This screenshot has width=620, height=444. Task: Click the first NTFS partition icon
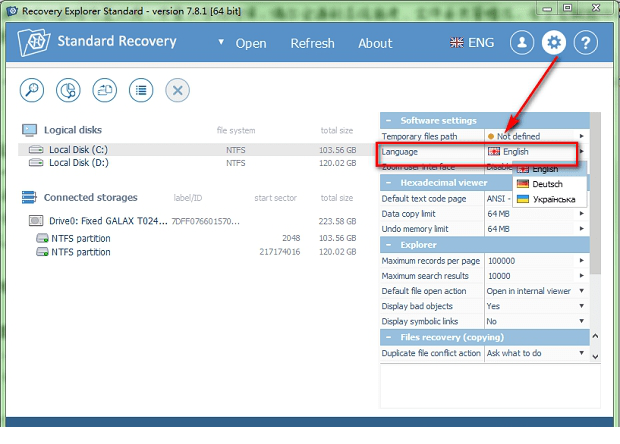42,238
